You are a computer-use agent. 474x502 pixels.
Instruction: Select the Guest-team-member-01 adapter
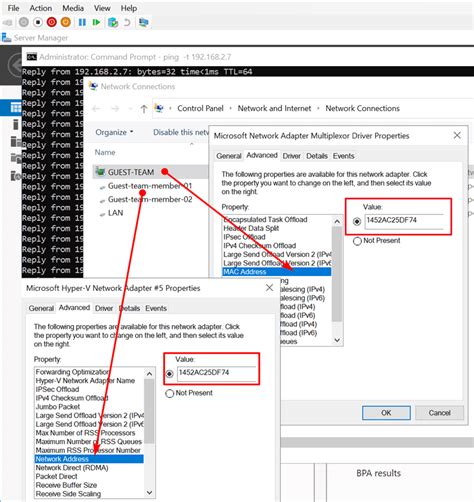(x=150, y=186)
